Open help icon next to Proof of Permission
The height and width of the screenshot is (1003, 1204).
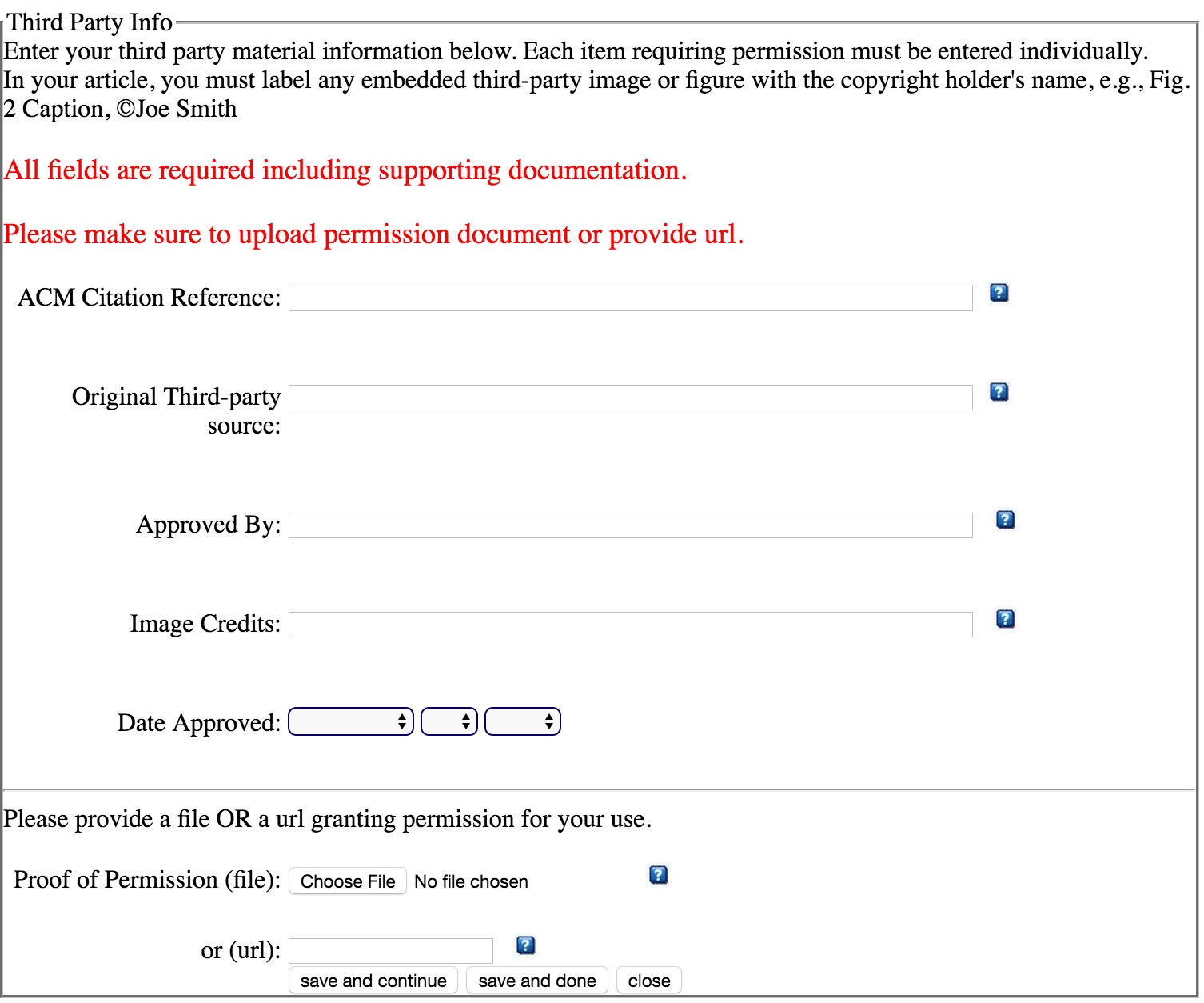click(x=658, y=876)
